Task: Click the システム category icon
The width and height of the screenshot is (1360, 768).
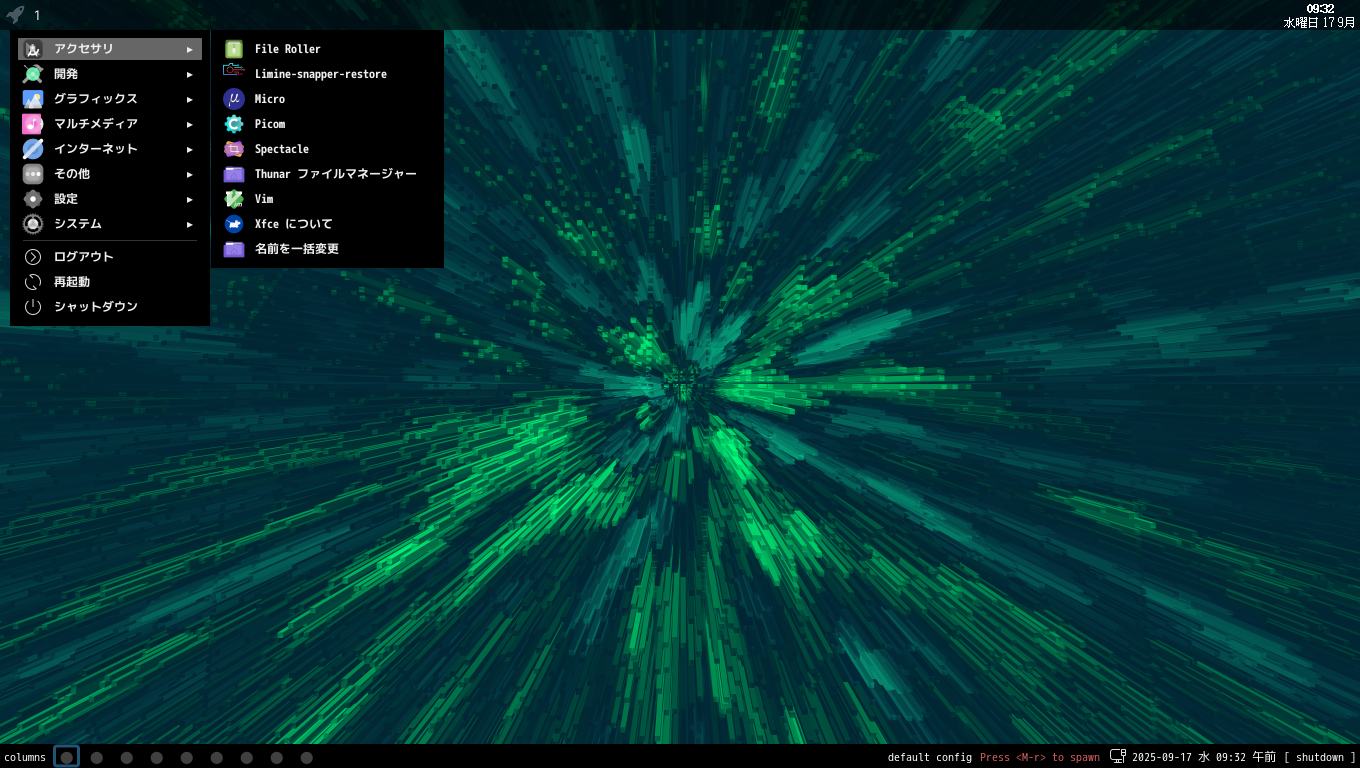Action: [x=33, y=224]
